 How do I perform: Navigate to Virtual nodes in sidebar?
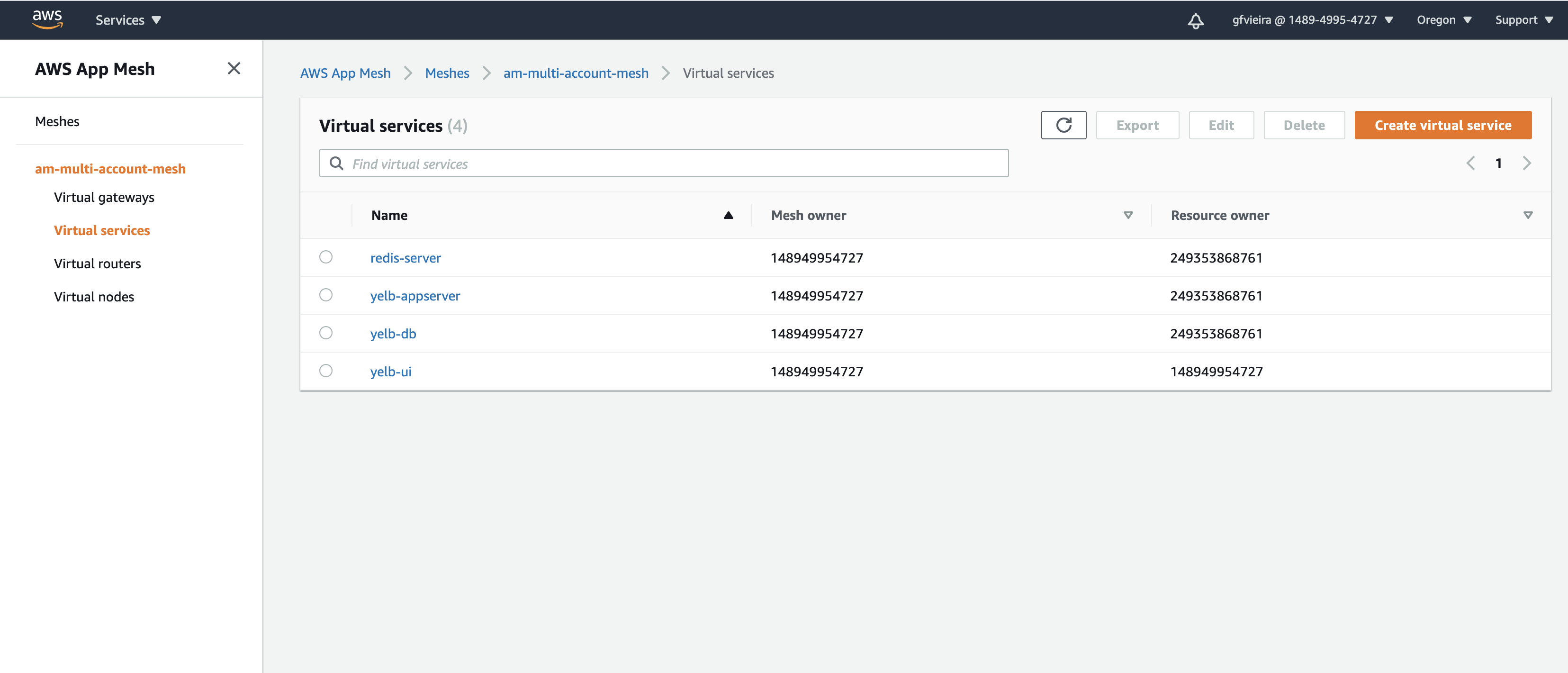(x=94, y=297)
